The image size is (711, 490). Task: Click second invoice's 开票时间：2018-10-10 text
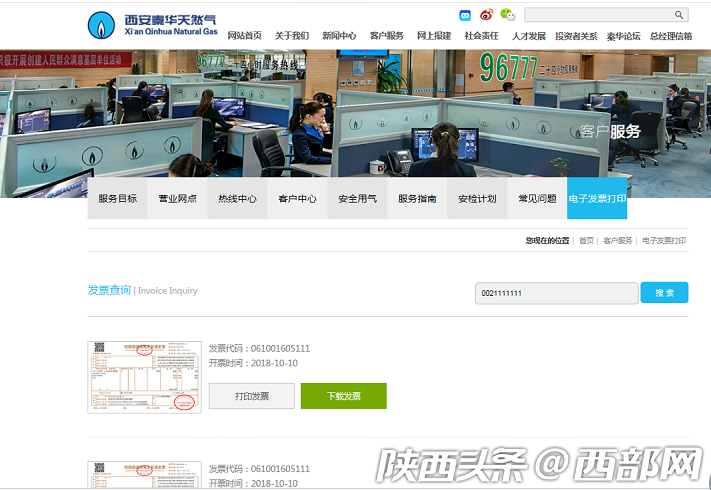tap(253, 484)
